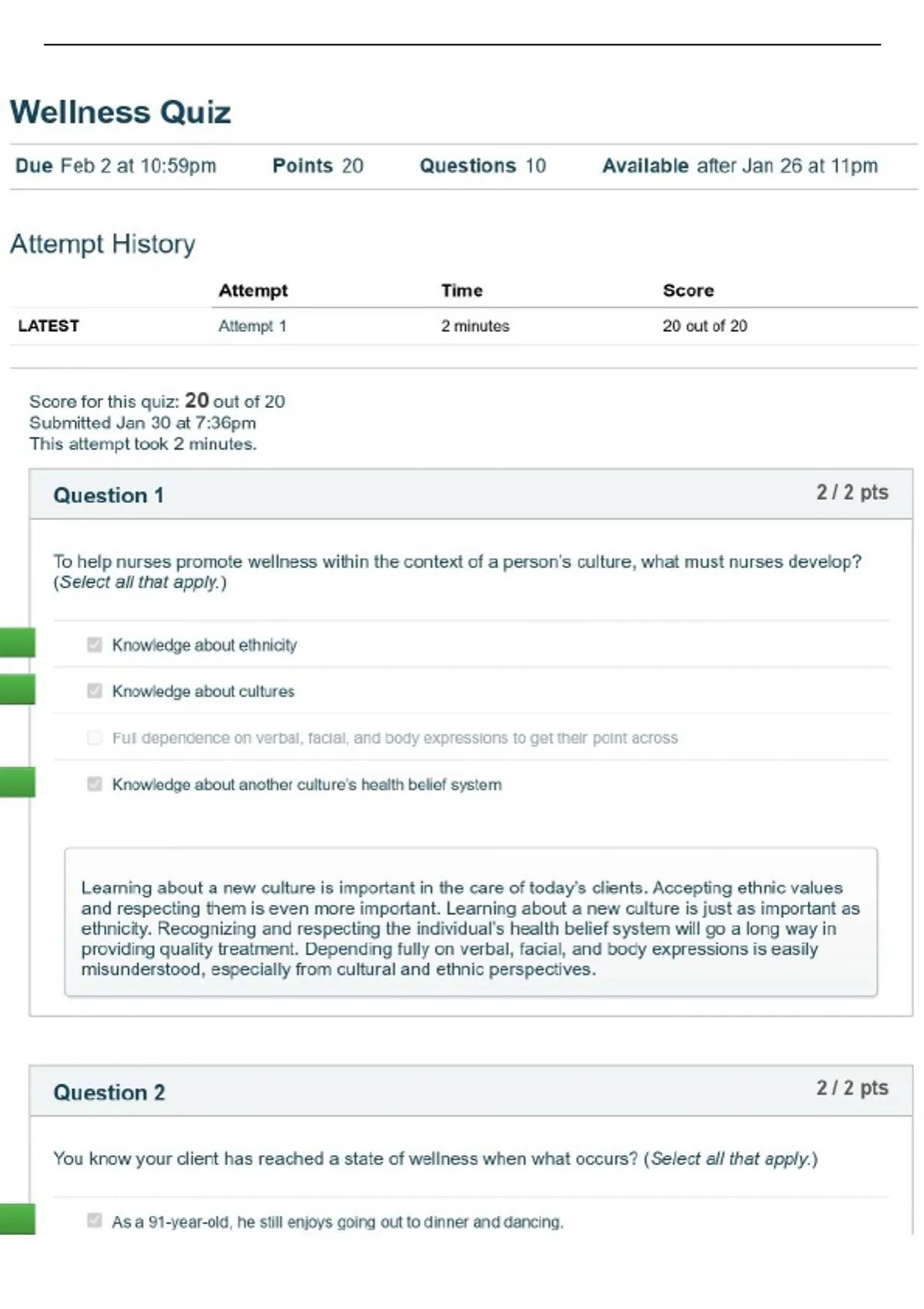Toggle the 91-year-old dinner and dancing checkbox
The width and height of the screenshot is (924, 1309).
(x=95, y=1220)
